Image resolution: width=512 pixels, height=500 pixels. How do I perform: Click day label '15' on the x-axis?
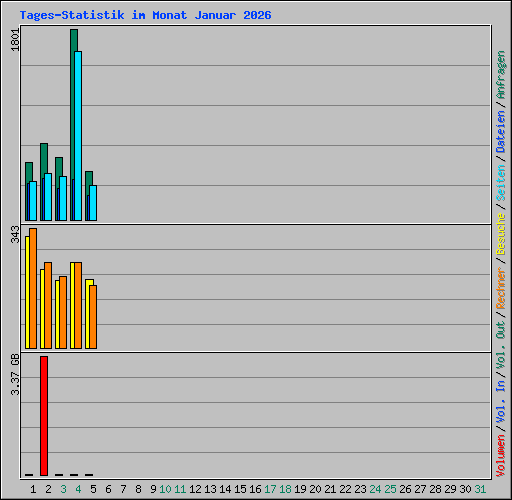click(240, 489)
